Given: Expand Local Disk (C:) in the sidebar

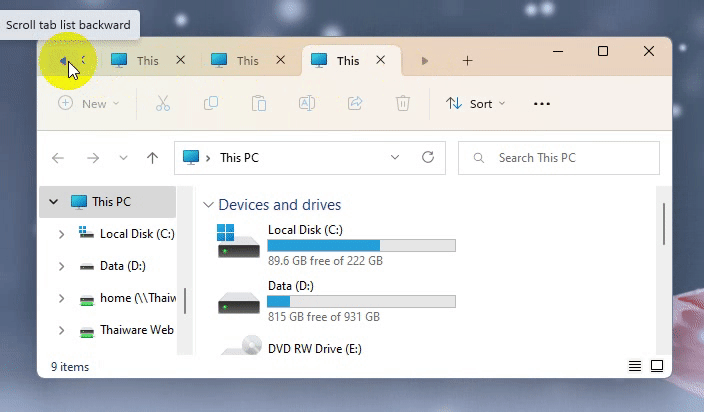Looking at the screenshot, I should click(x=62, y=234).
